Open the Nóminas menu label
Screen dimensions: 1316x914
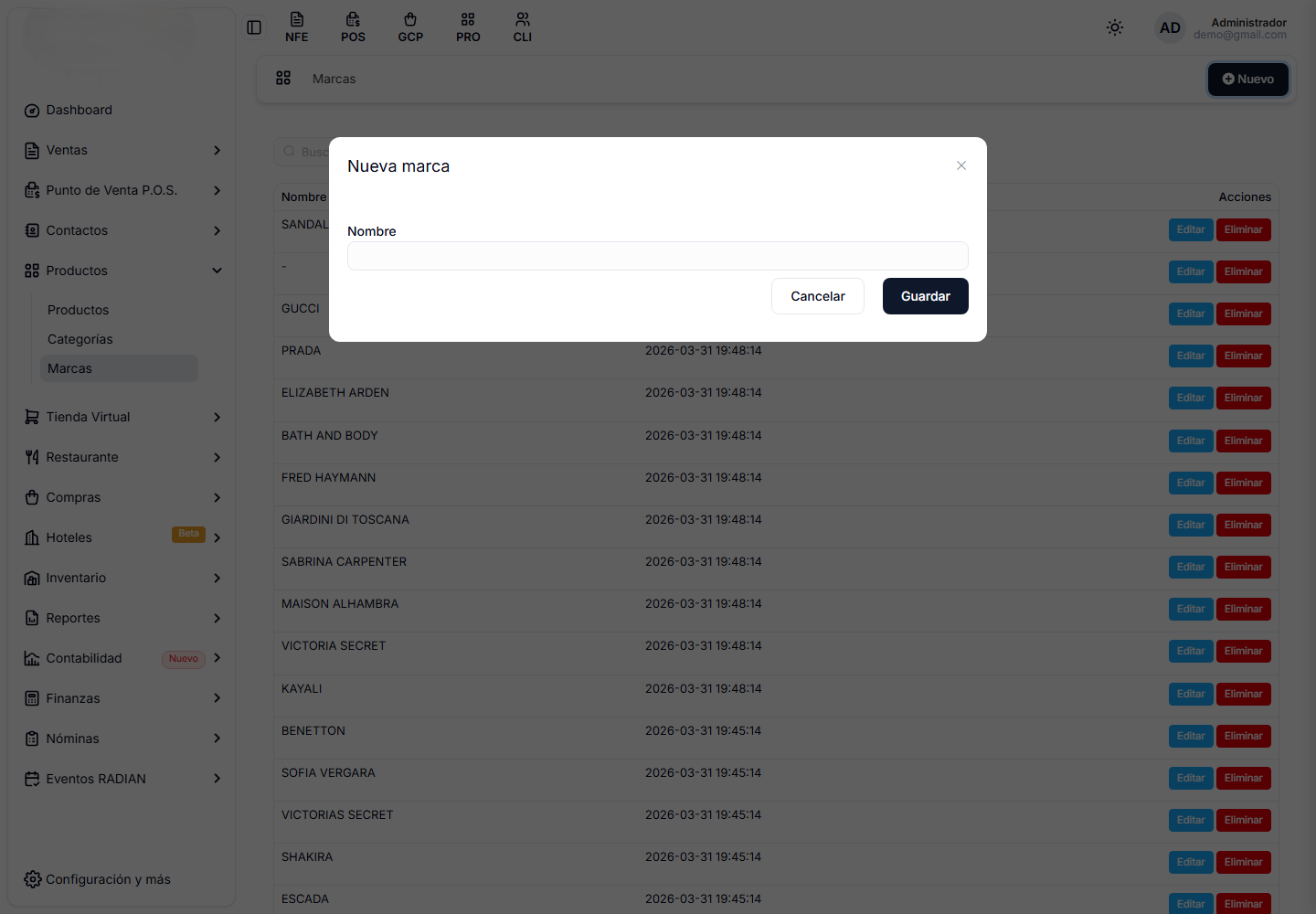72,739
